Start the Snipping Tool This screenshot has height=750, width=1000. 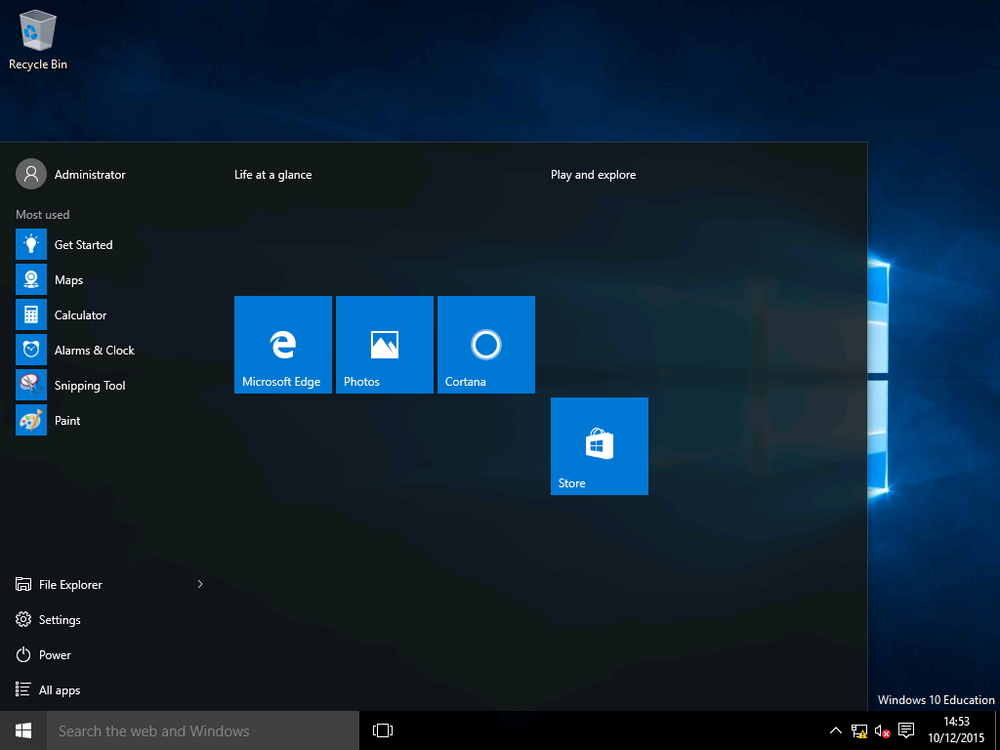tap(108, 385)
